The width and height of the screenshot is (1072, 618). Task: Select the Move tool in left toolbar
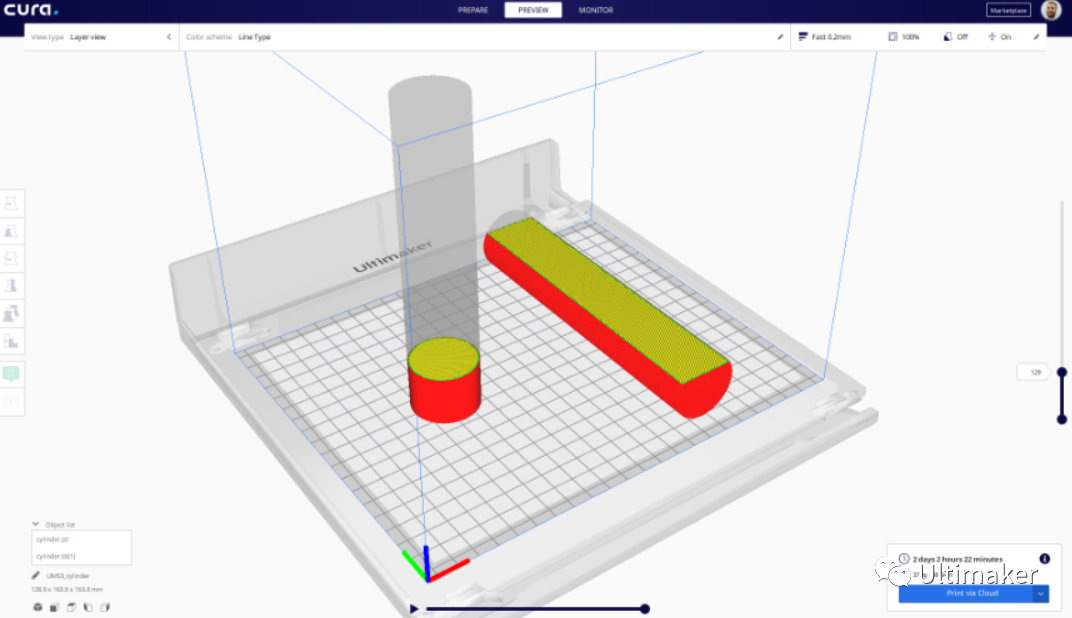click(x=11, y=203)
